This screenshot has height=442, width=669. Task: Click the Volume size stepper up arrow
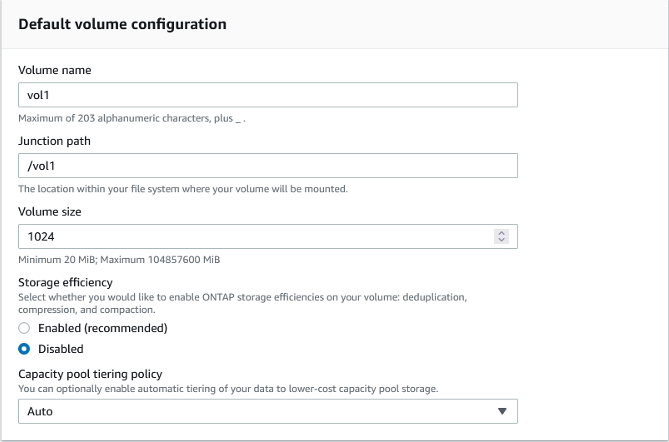(x=502, y=233)
